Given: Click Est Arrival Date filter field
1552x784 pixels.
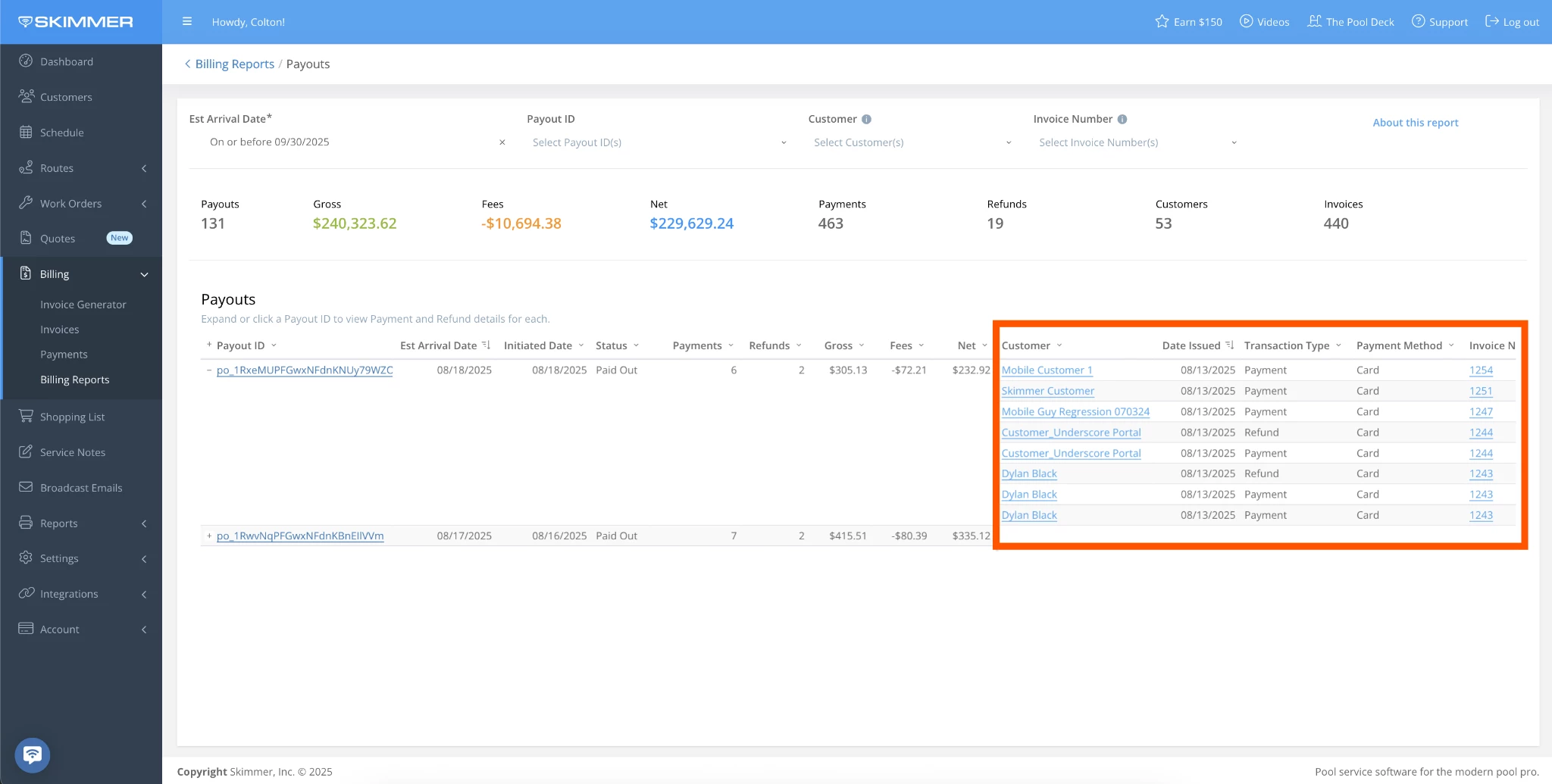Looking at the screenshot, I should pyautogui.click(x=349, y=142).
